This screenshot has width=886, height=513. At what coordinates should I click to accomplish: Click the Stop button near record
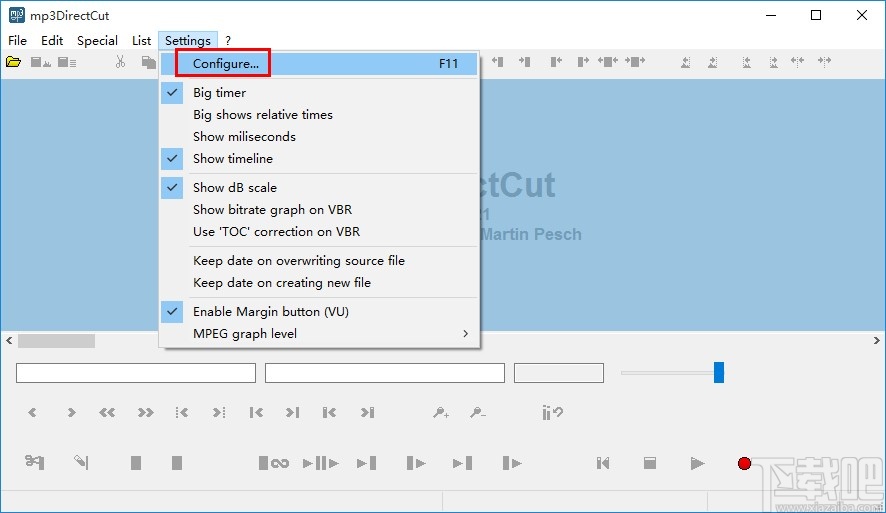(x=650, y=463)
